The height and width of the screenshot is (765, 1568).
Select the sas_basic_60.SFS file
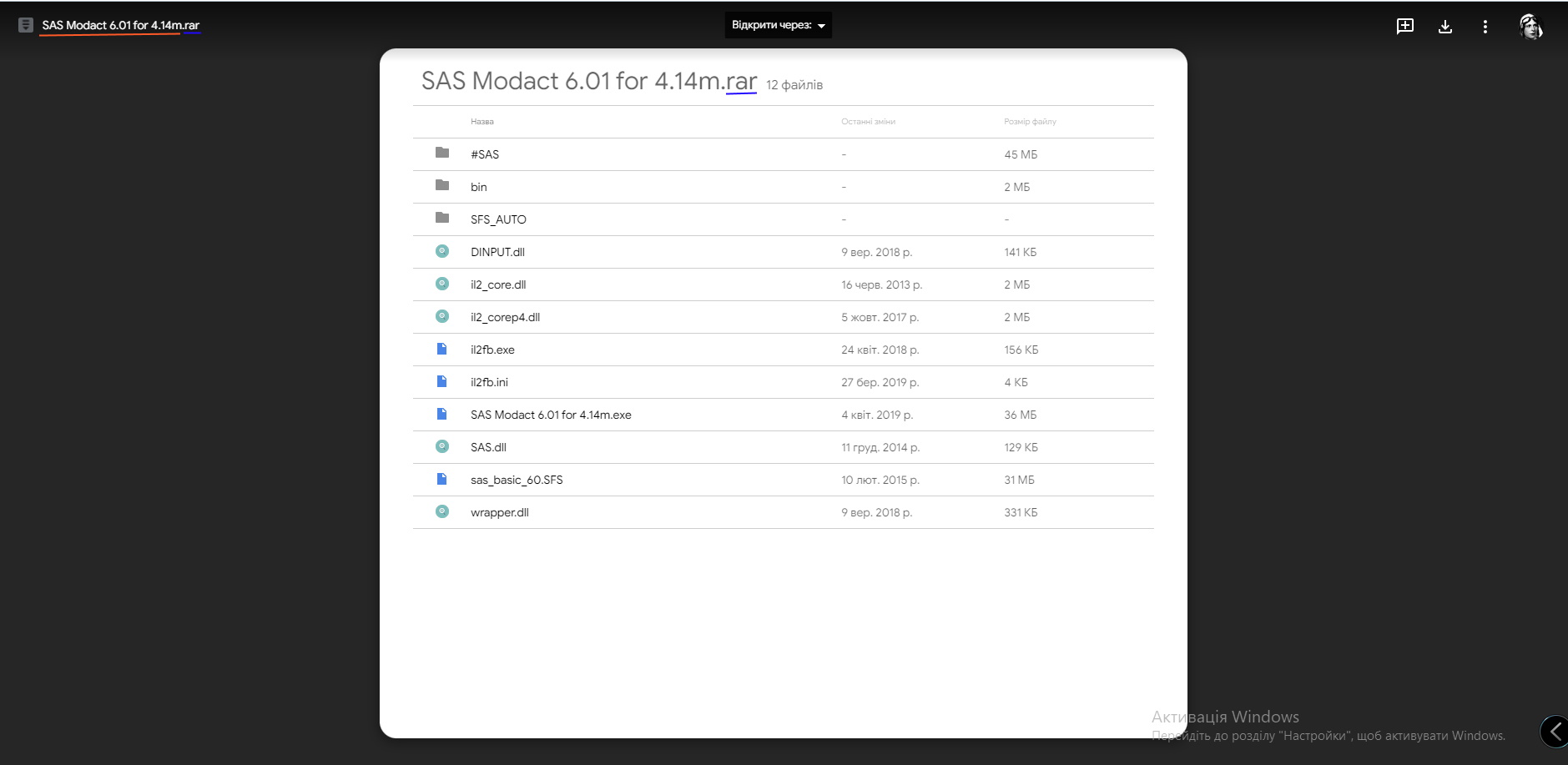(517, 480)
